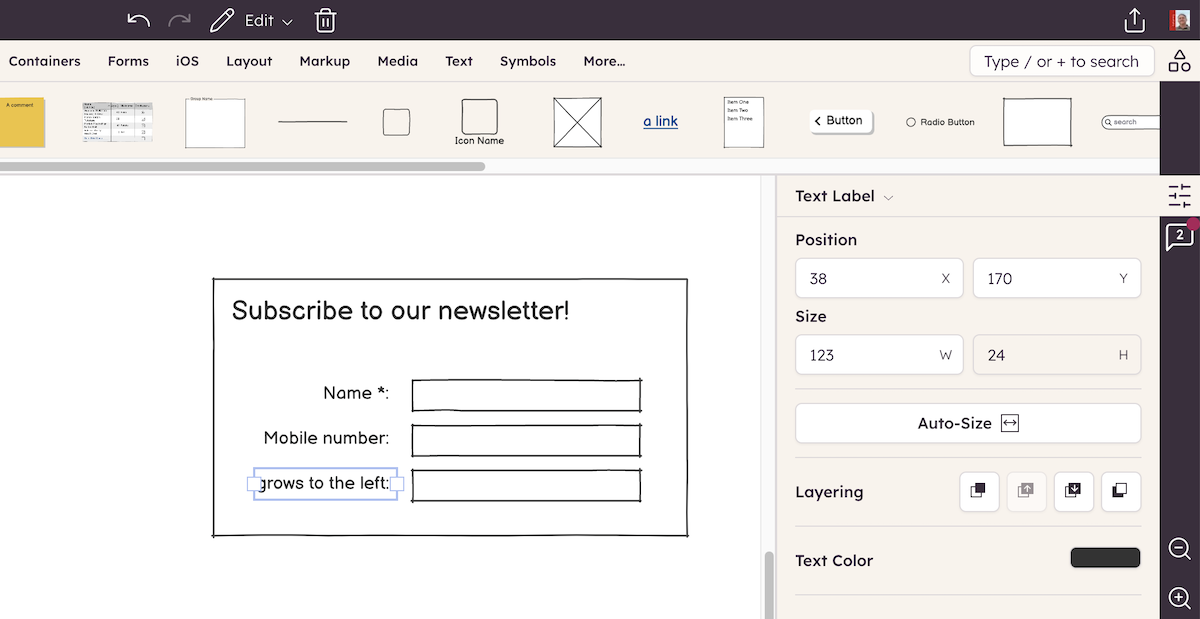Open the comments panel showing 2 comments

click(x=1180, y=237)
